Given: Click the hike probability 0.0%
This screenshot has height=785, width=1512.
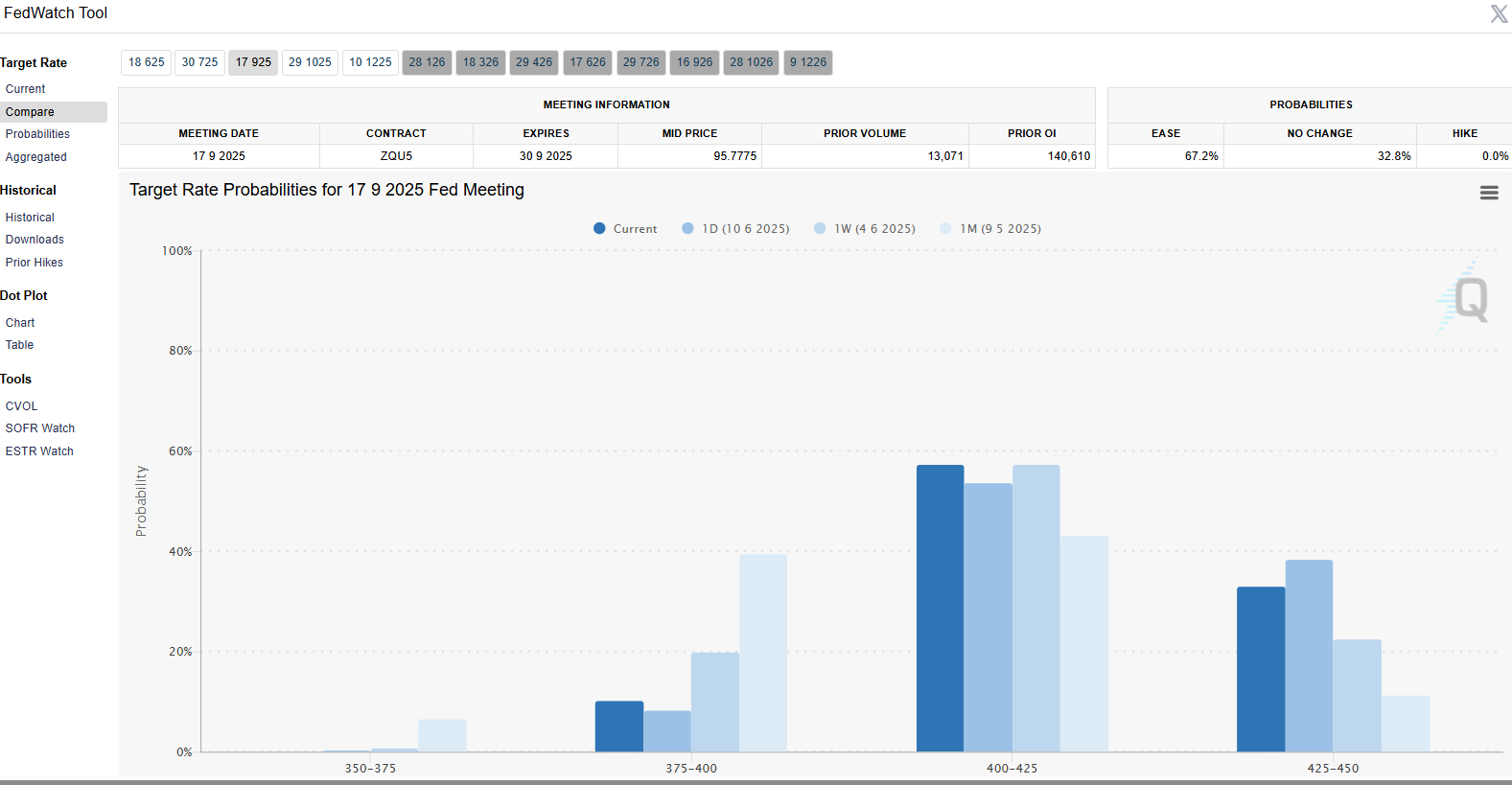Looking at the screenshot, I should [1495, 156].
